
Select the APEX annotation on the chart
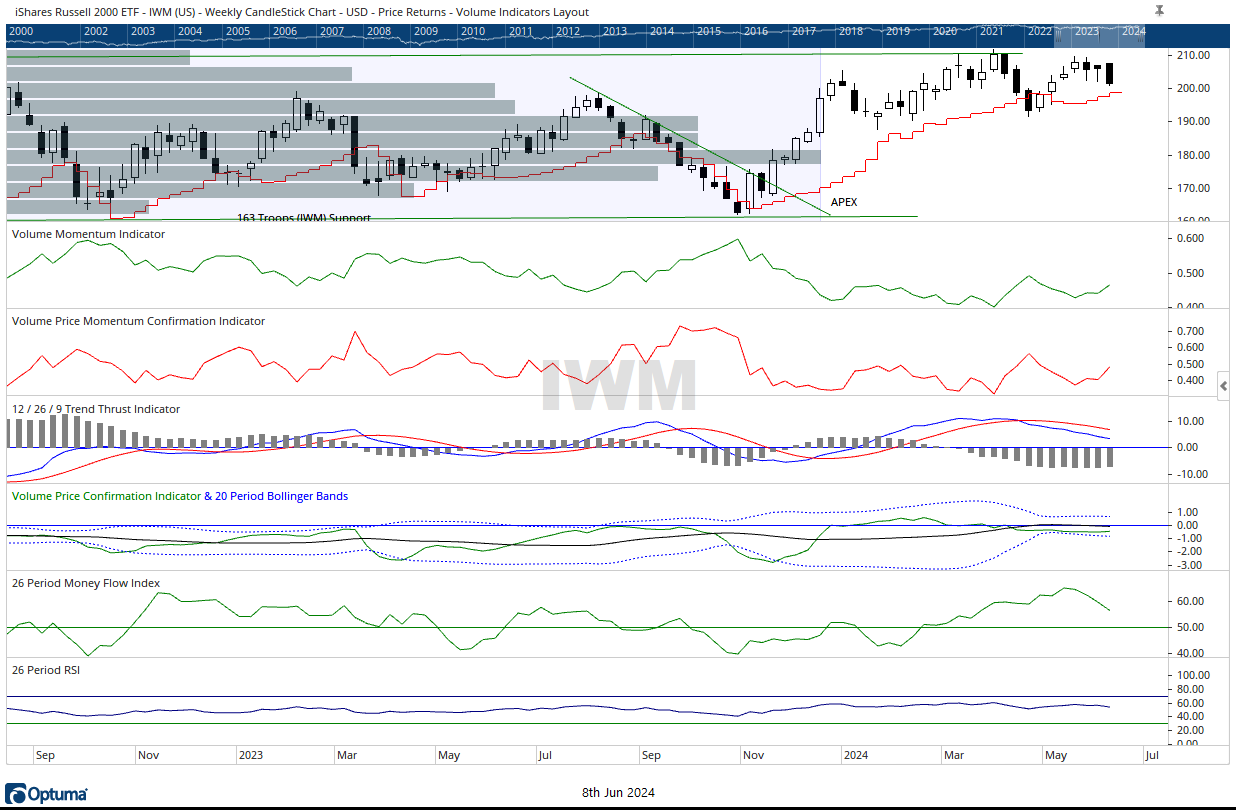(x=844, y=202)
